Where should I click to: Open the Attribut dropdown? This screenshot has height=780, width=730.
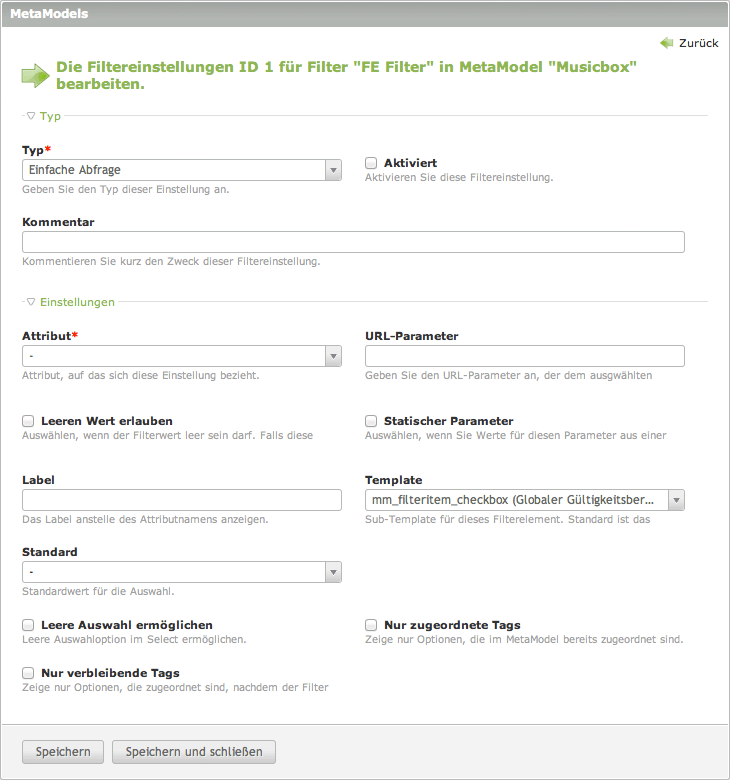(182, 356)
